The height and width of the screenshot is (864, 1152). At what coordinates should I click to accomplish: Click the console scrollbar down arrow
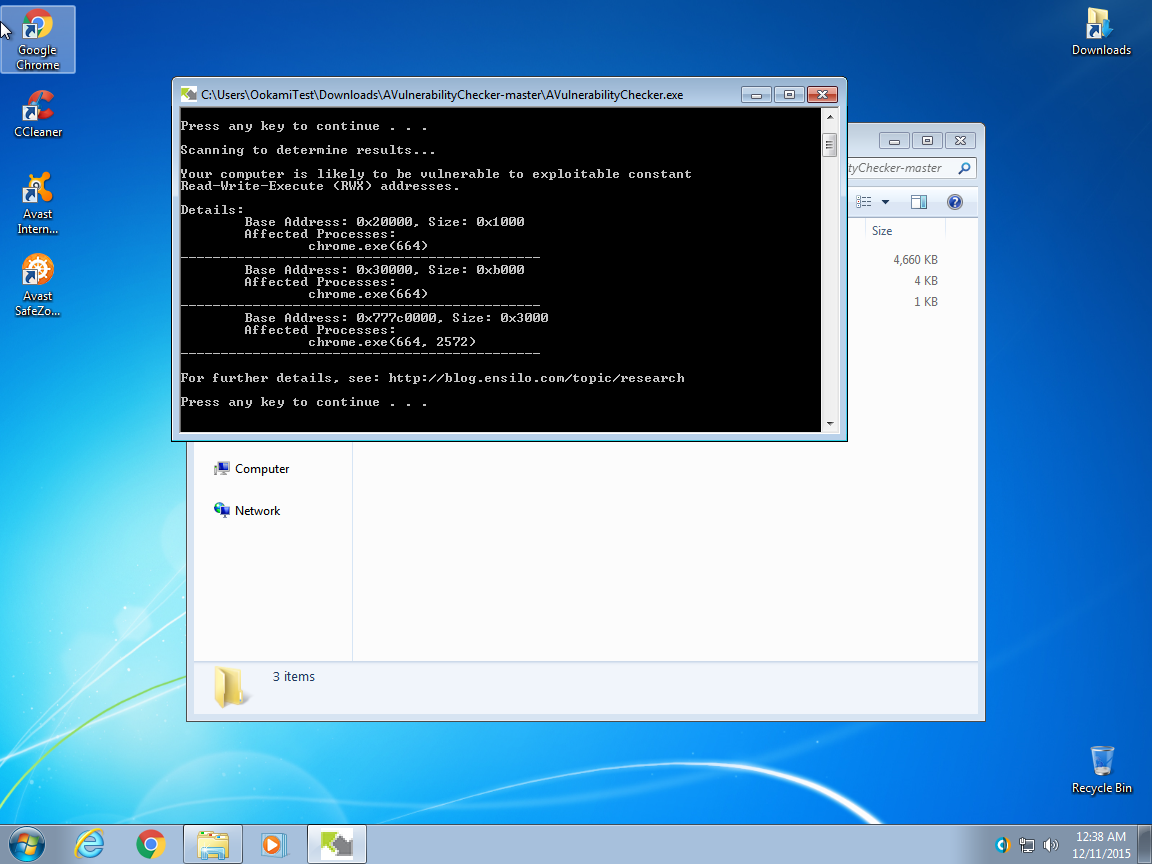(829, 424)
